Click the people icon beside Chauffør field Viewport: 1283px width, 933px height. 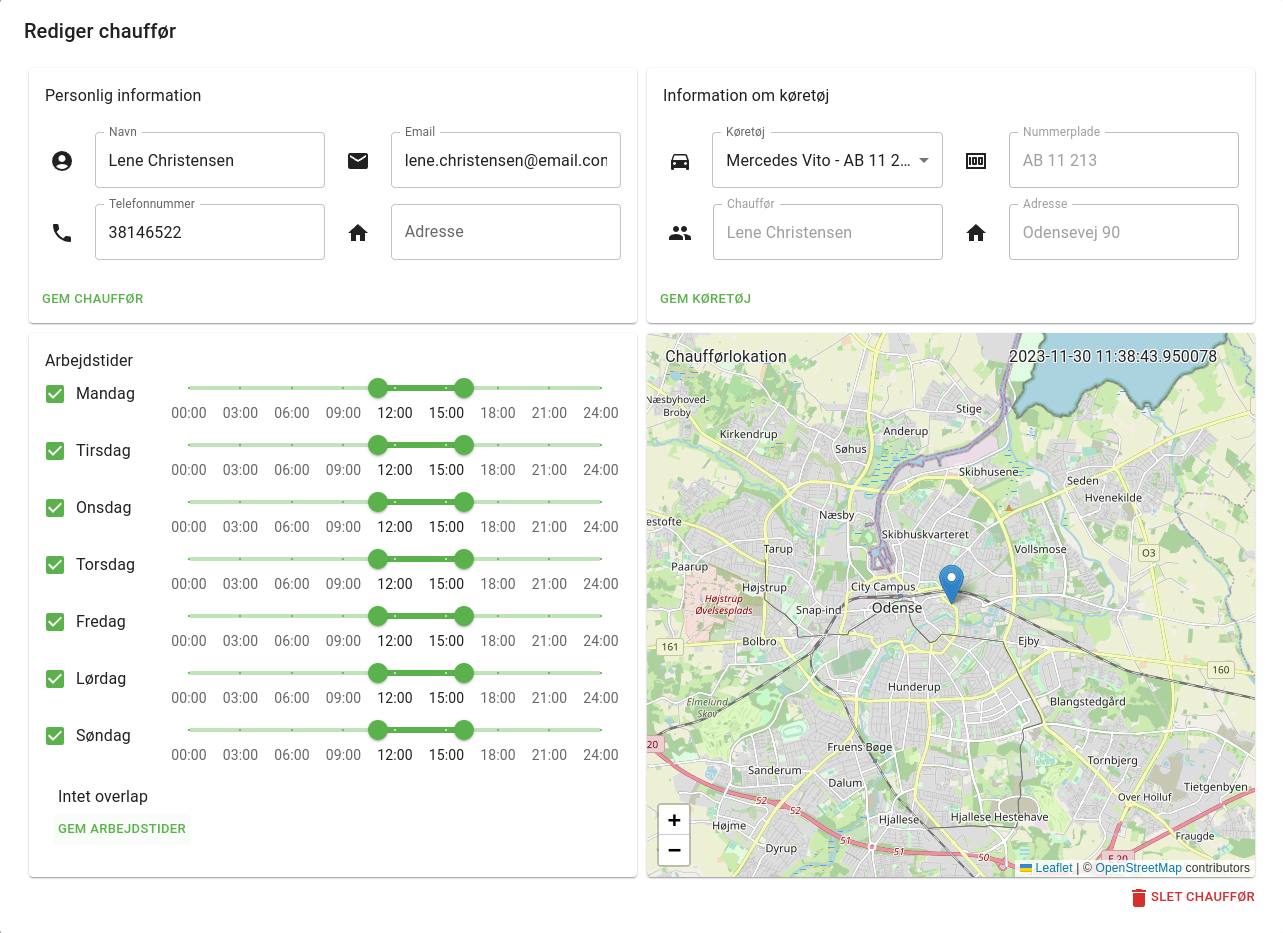click(x=680, y=233)
